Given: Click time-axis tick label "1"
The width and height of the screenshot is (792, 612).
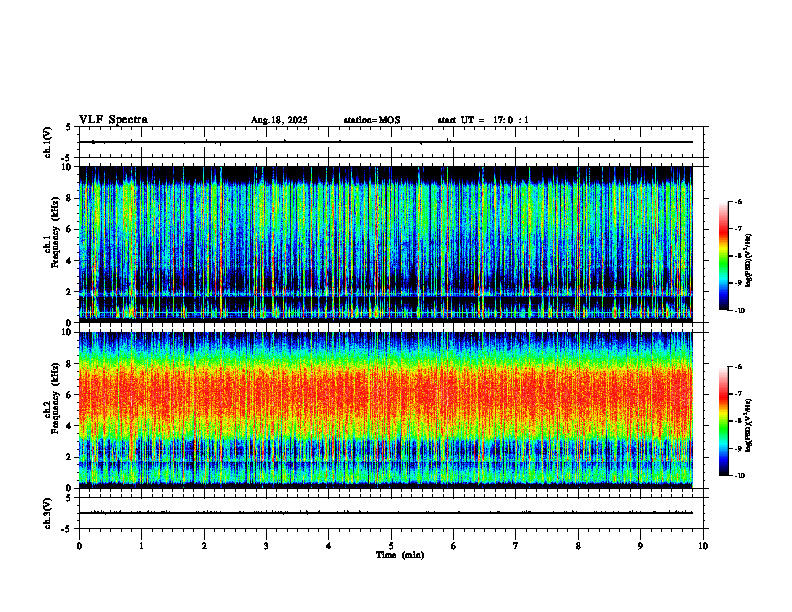Looking at the screenshot, I should coord(142,546).
